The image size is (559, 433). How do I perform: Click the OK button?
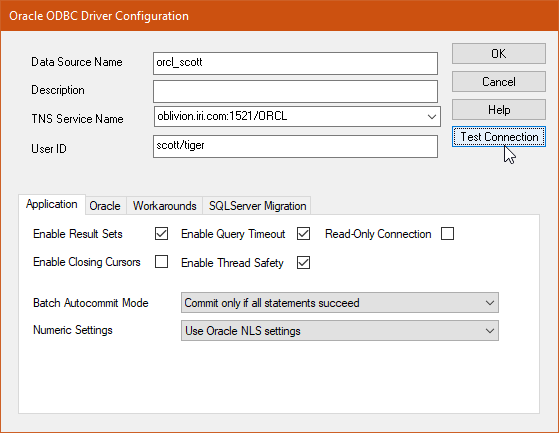(499, 54)
